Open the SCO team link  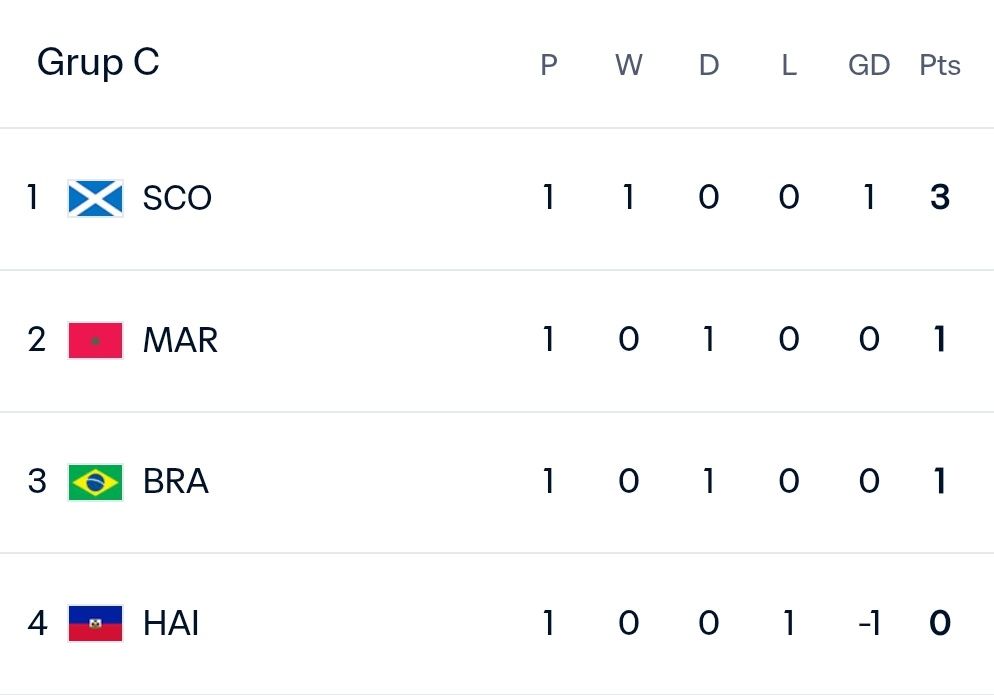(177, 198)
